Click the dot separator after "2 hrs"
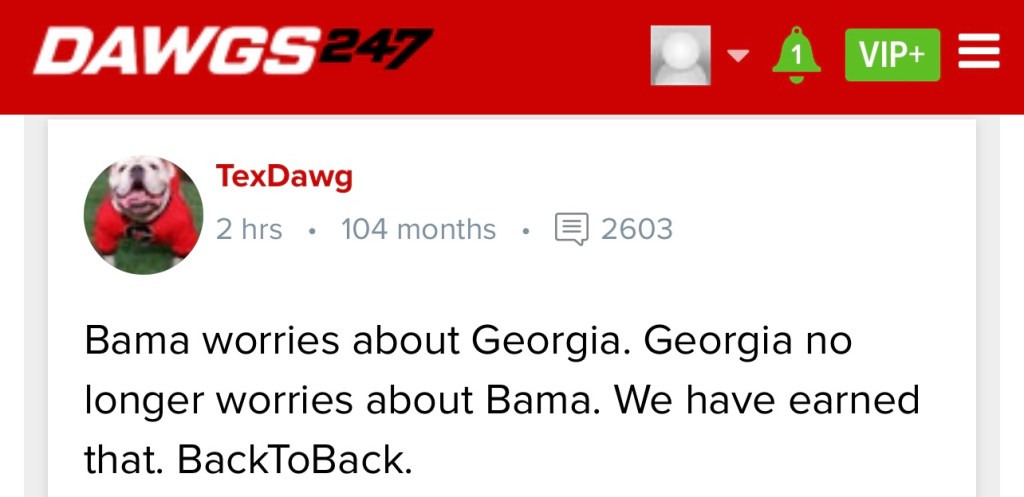This screenshot has width=1024, height=497. (x=312, y=231)
